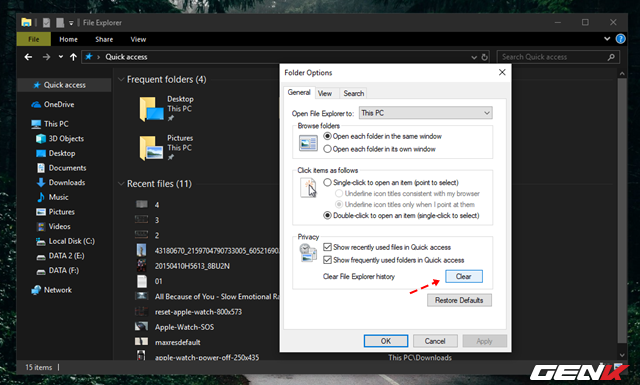Image resolution: width=640 pixels, height=385 pixels.
Task: Toggle Show recently used files checkbox
Action: click(x=327, y=247)
